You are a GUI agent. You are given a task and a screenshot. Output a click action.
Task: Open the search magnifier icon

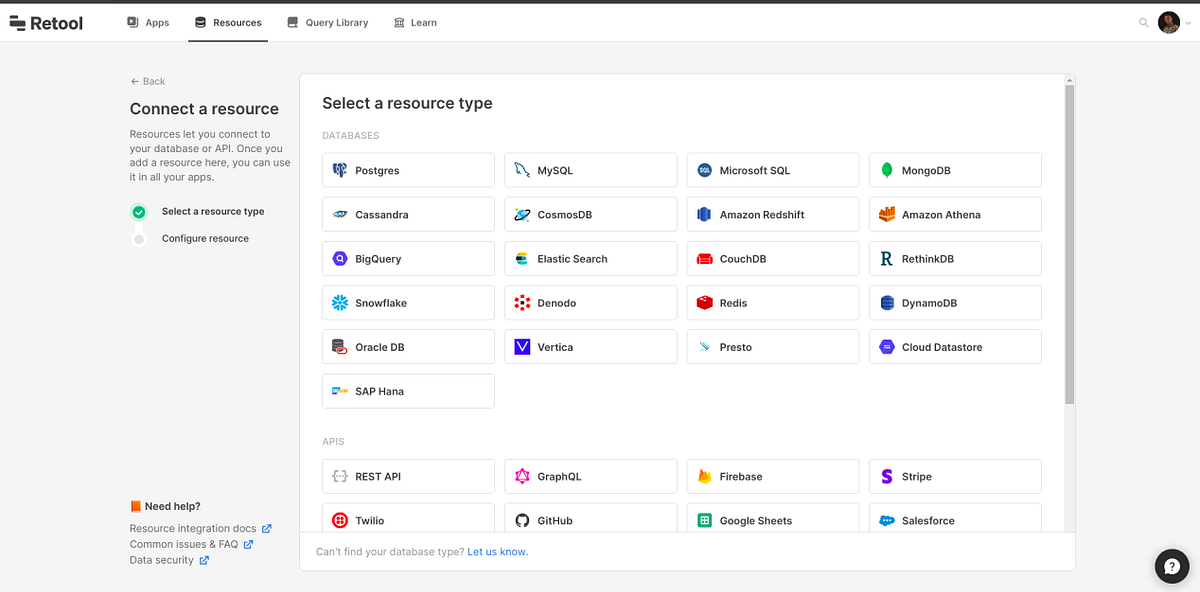[1144, 22]
